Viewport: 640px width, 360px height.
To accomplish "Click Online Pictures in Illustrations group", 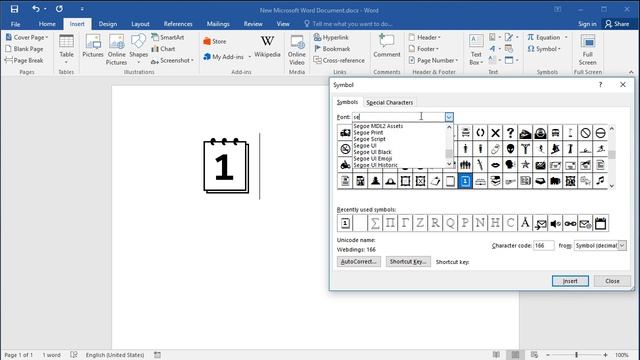I will click(x=116, y=49).
